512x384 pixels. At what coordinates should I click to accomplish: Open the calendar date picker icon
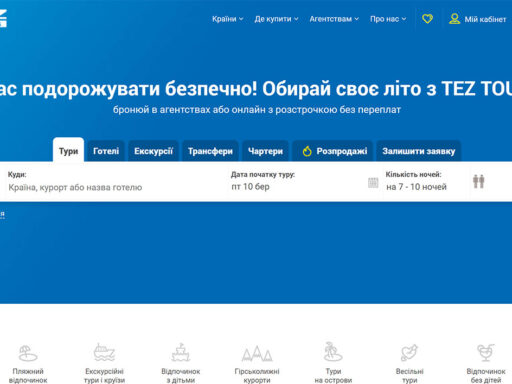point(373,183)
